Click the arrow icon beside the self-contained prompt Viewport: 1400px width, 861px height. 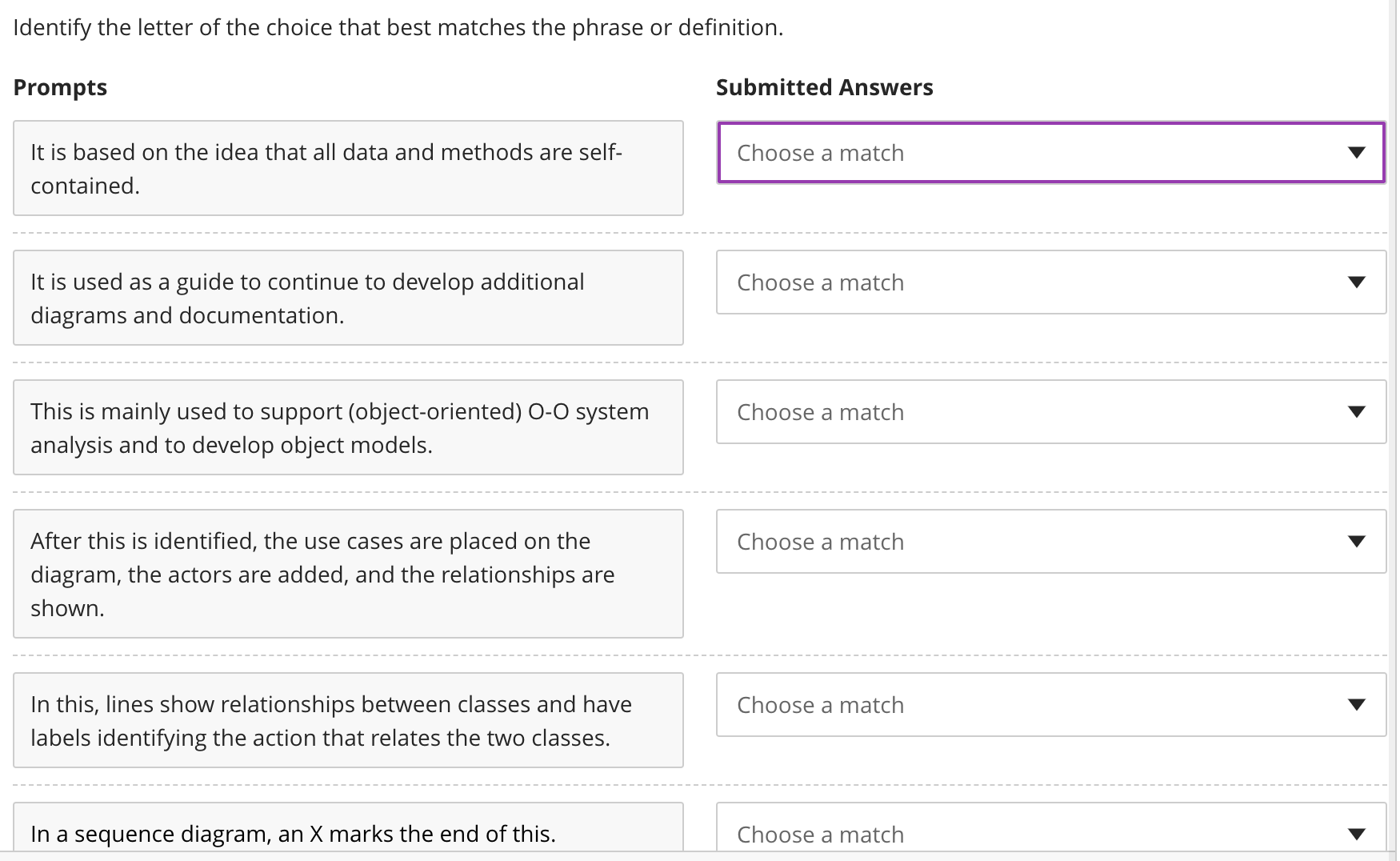1356,153
